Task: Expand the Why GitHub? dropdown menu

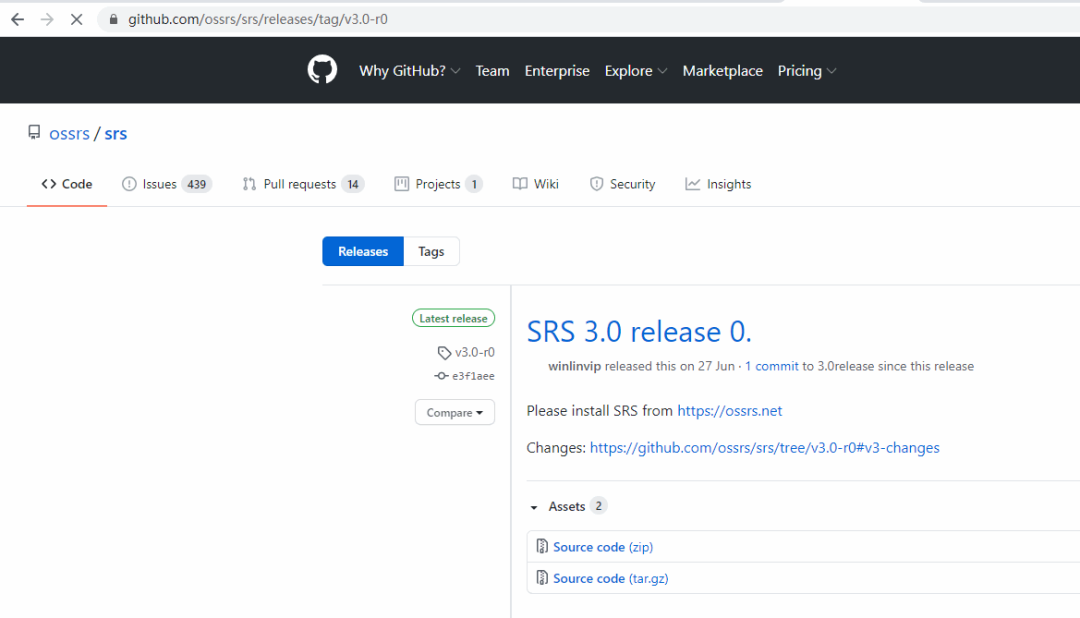Action: coord(409,71)
